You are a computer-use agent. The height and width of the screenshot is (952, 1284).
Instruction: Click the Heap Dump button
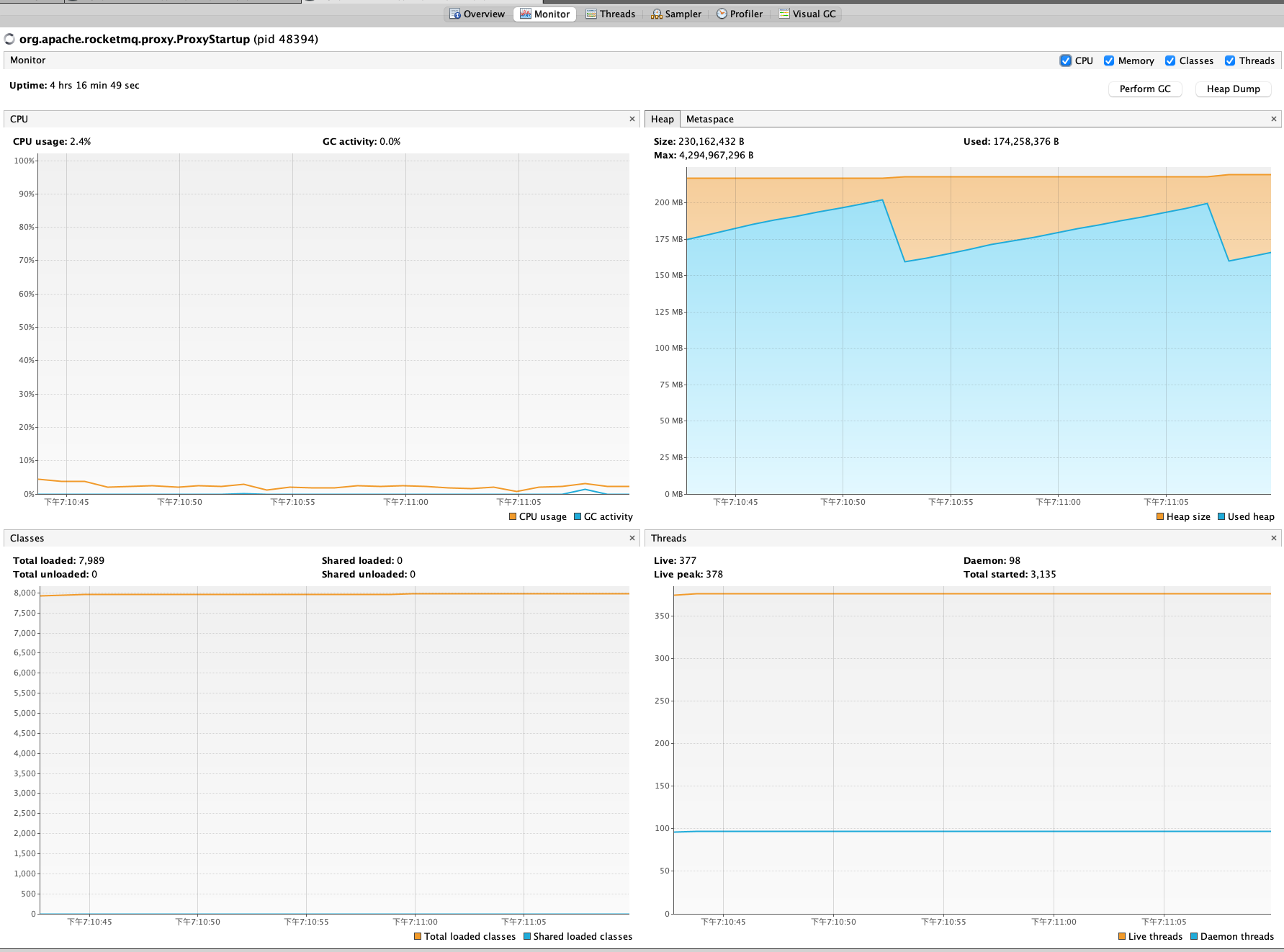(x=1233, y=89)
